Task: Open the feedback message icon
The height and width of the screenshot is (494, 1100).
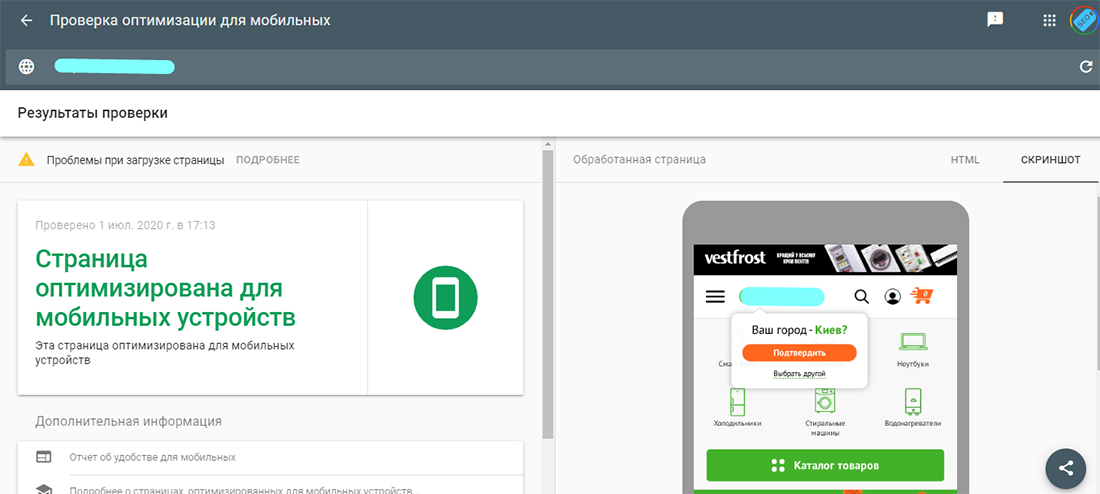Action: (x=995, y=20)
